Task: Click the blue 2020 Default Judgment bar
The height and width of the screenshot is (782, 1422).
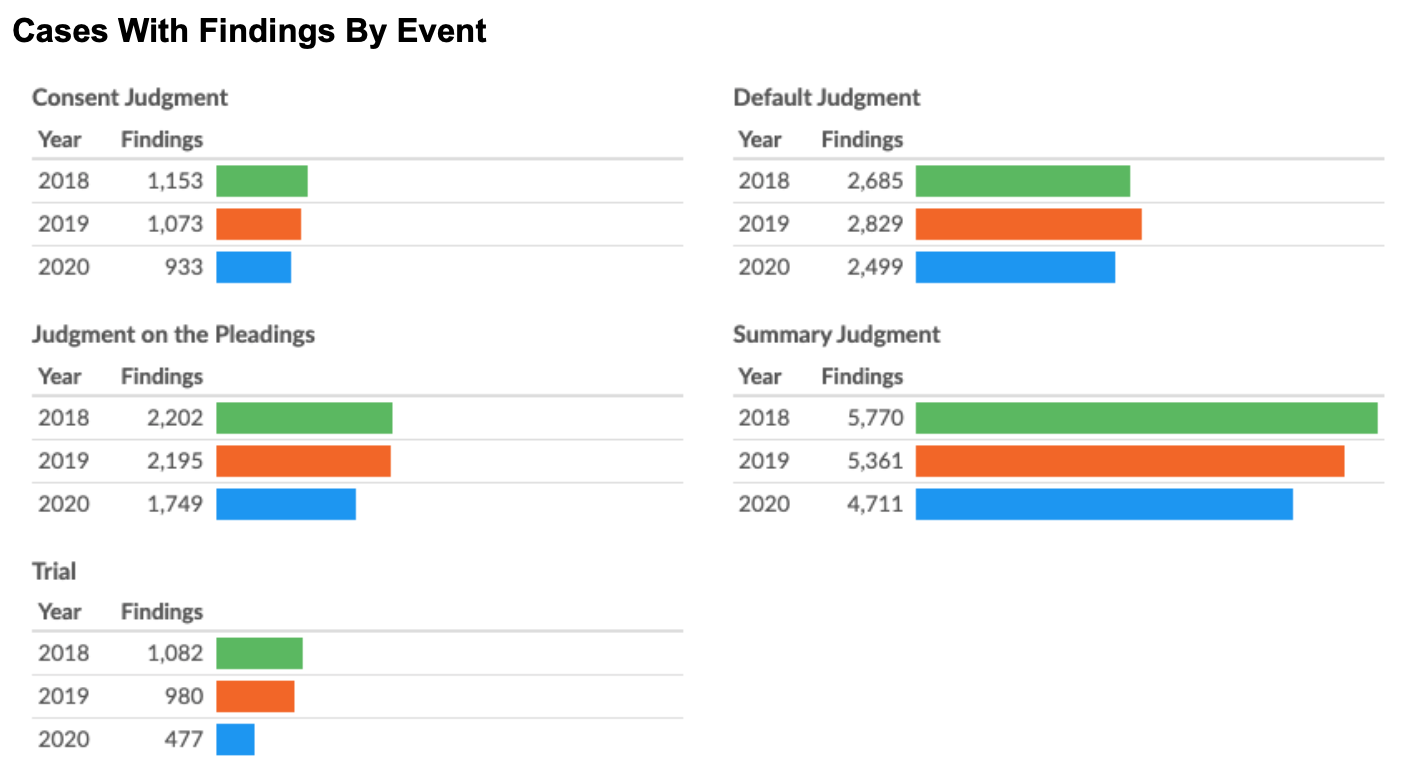Action: point(1015,267)
